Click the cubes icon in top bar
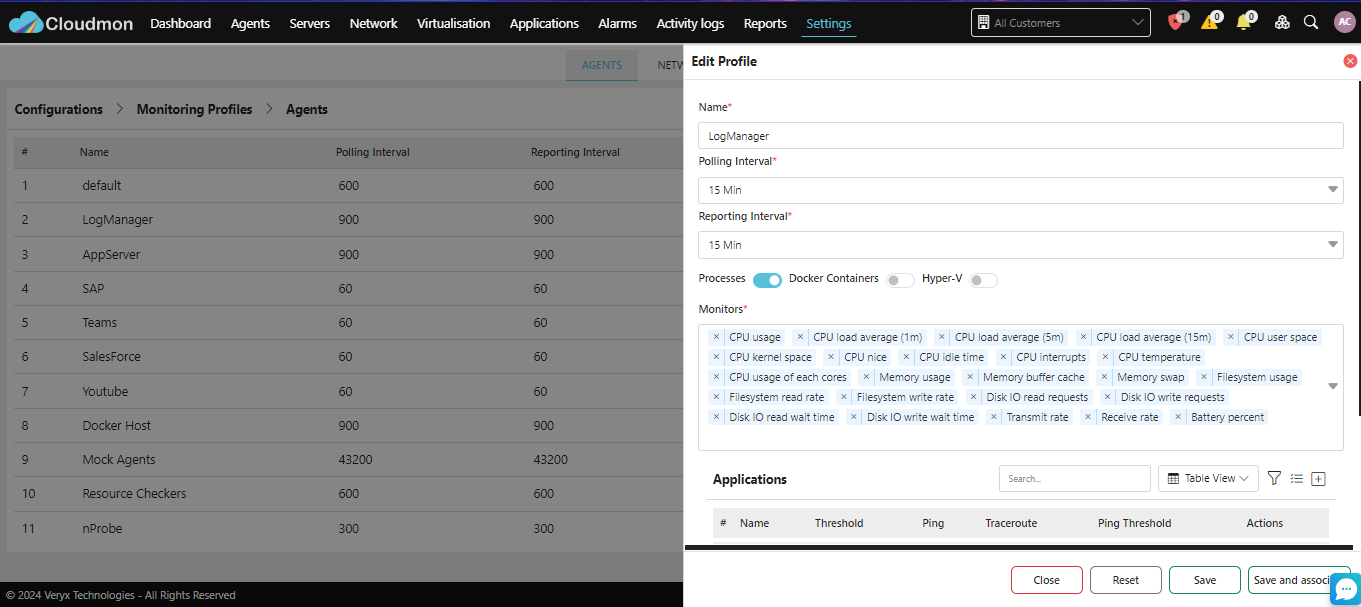 [1282, 22]
